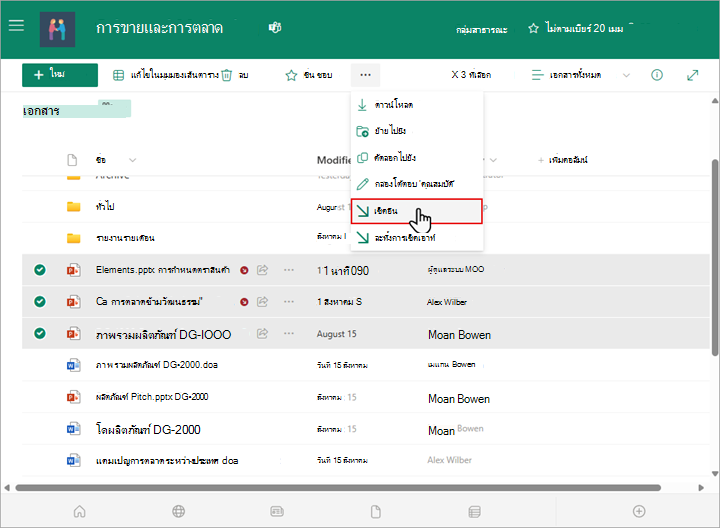Click the horizontal scrollbar thumb

click(338, 488)
